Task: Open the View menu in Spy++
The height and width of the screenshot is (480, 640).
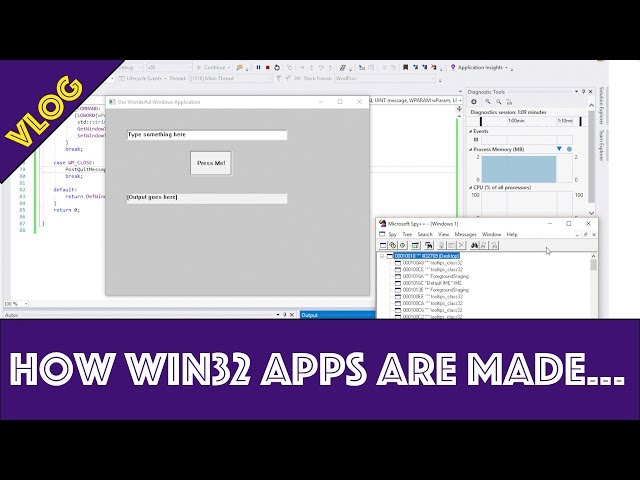Action: 443,234
